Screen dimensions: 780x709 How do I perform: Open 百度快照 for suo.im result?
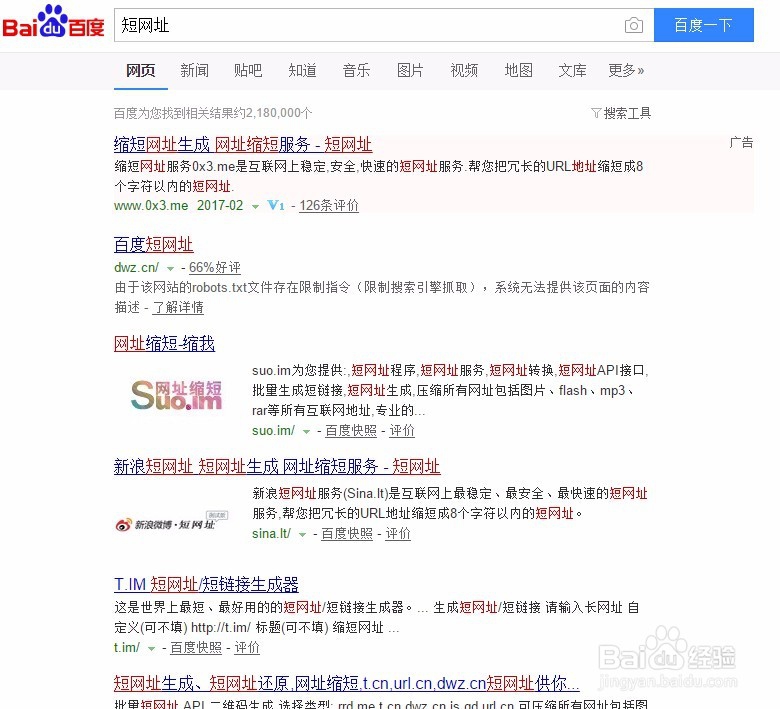click(x=351, y=430)
